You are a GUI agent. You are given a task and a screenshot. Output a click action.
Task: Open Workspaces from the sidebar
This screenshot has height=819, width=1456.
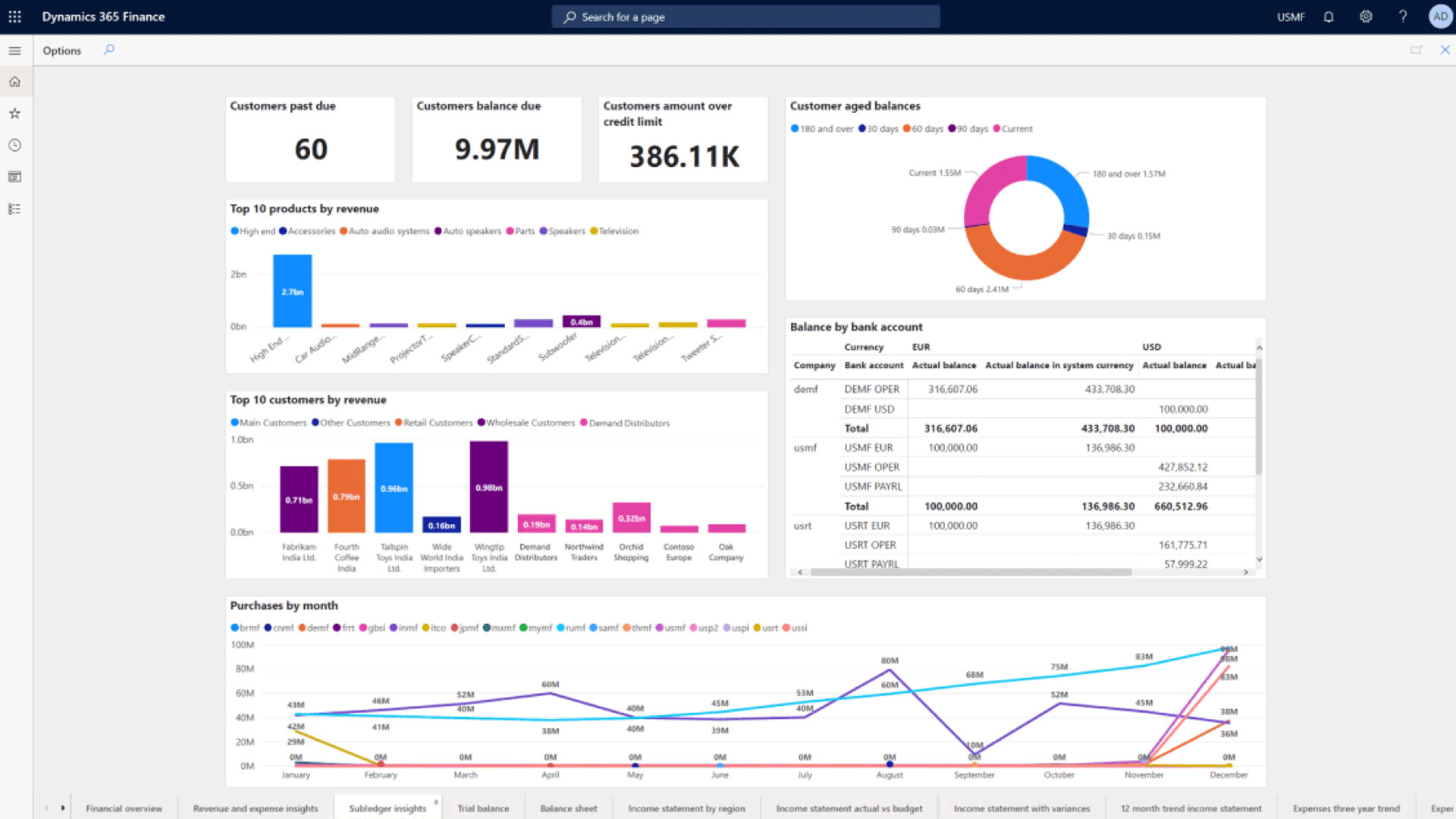(x=14, y=177)
